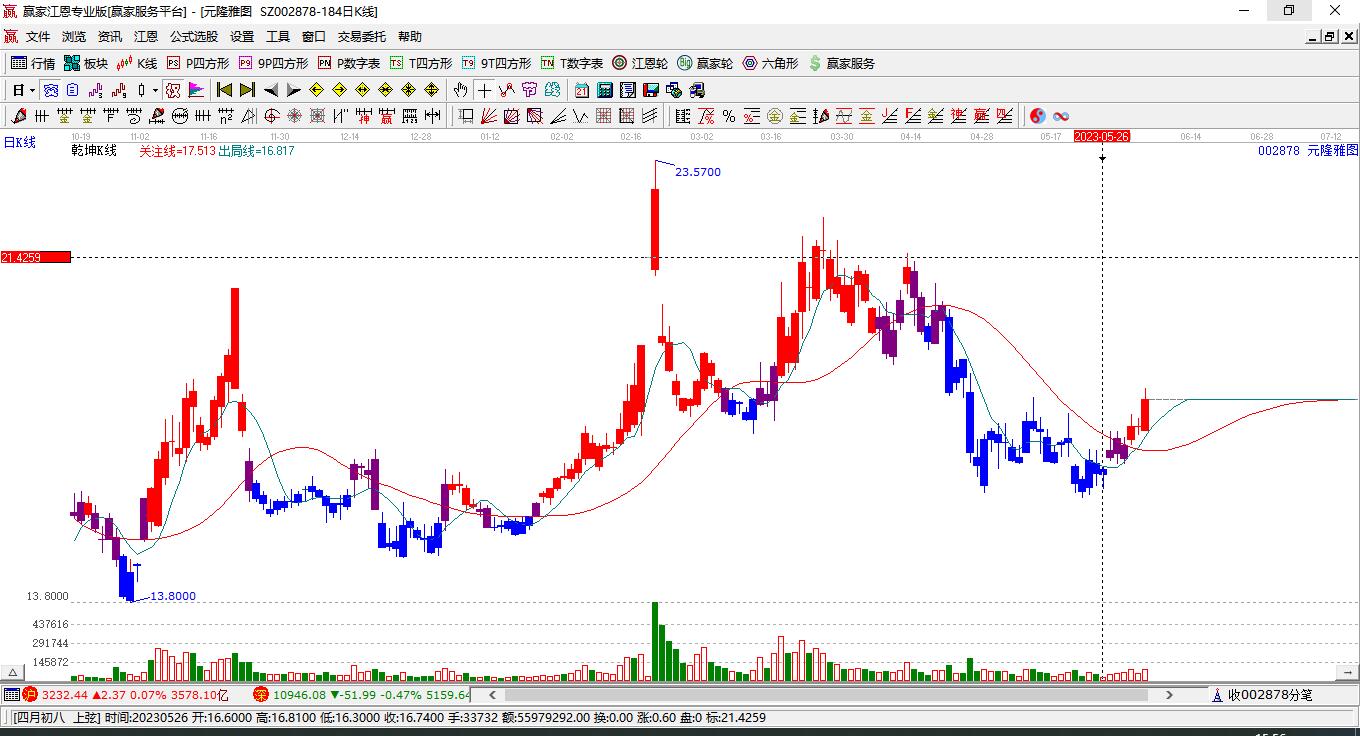Click the gold 金 coin circle icon
This screenshot has height=736, width=1360.
(x=775, y=116)
